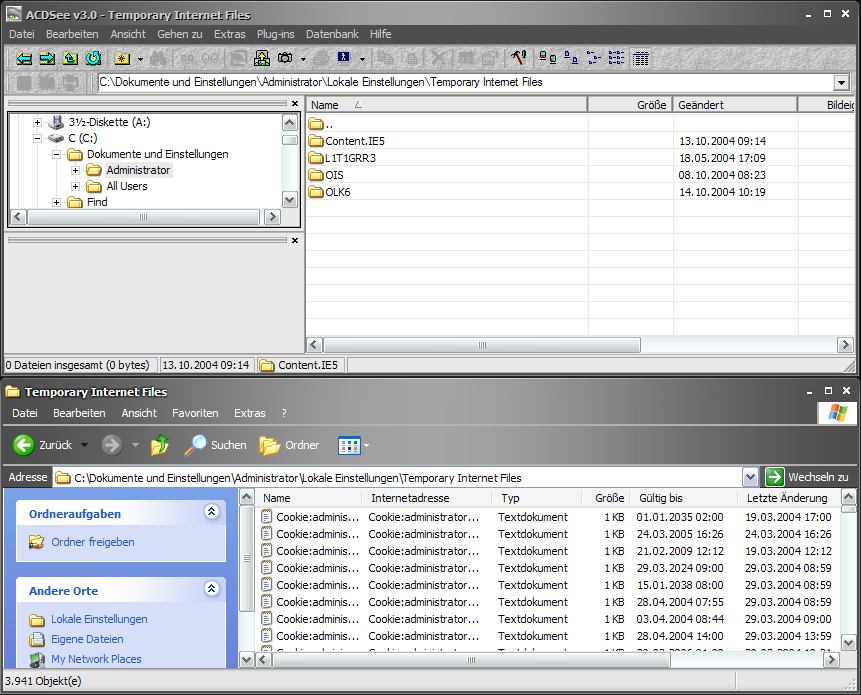Open Eigene Dateien link
Screen dimensions: 861x695
(87, 639)
